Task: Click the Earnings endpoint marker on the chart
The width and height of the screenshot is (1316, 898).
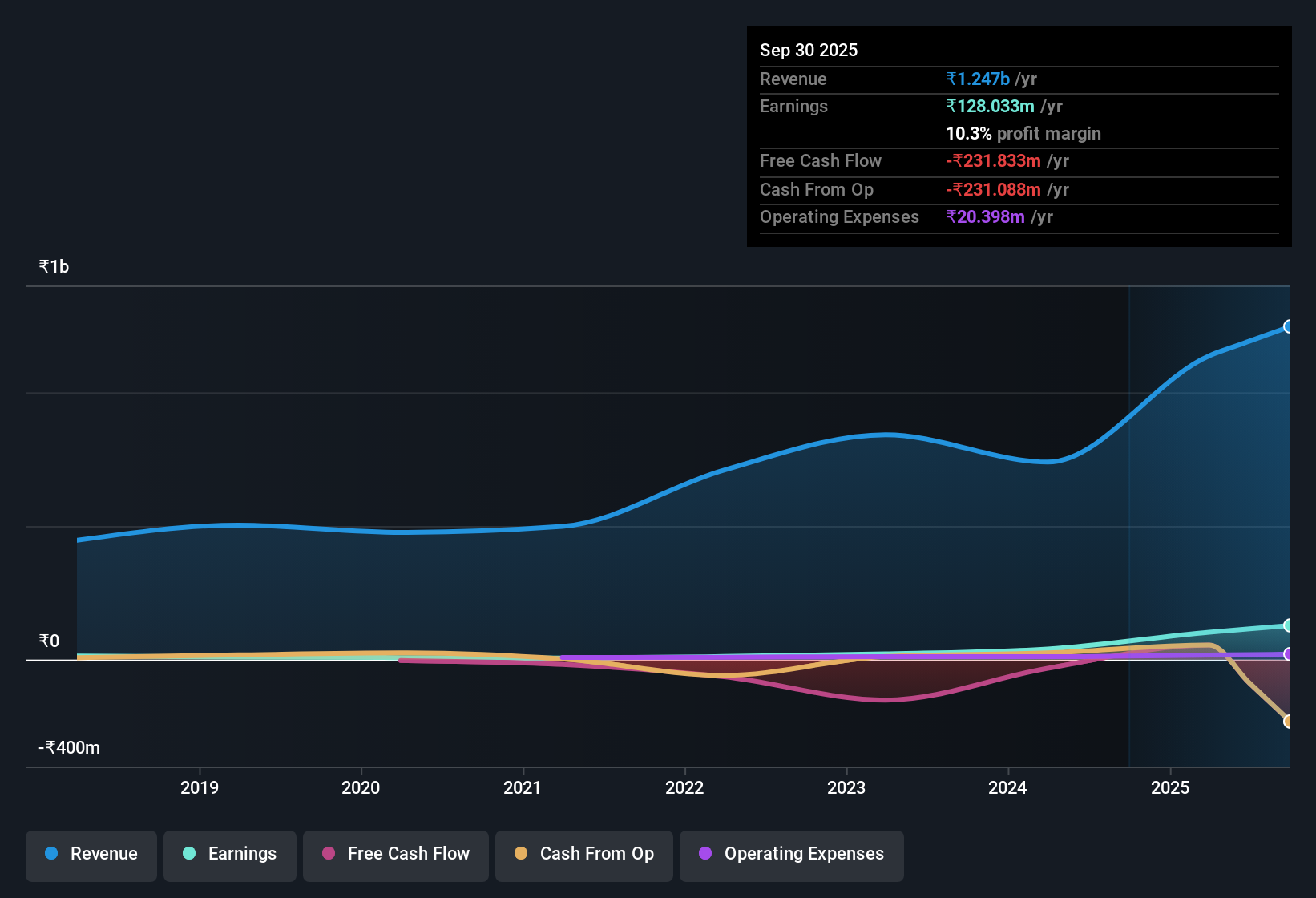Action: [x=1289, y=625]
